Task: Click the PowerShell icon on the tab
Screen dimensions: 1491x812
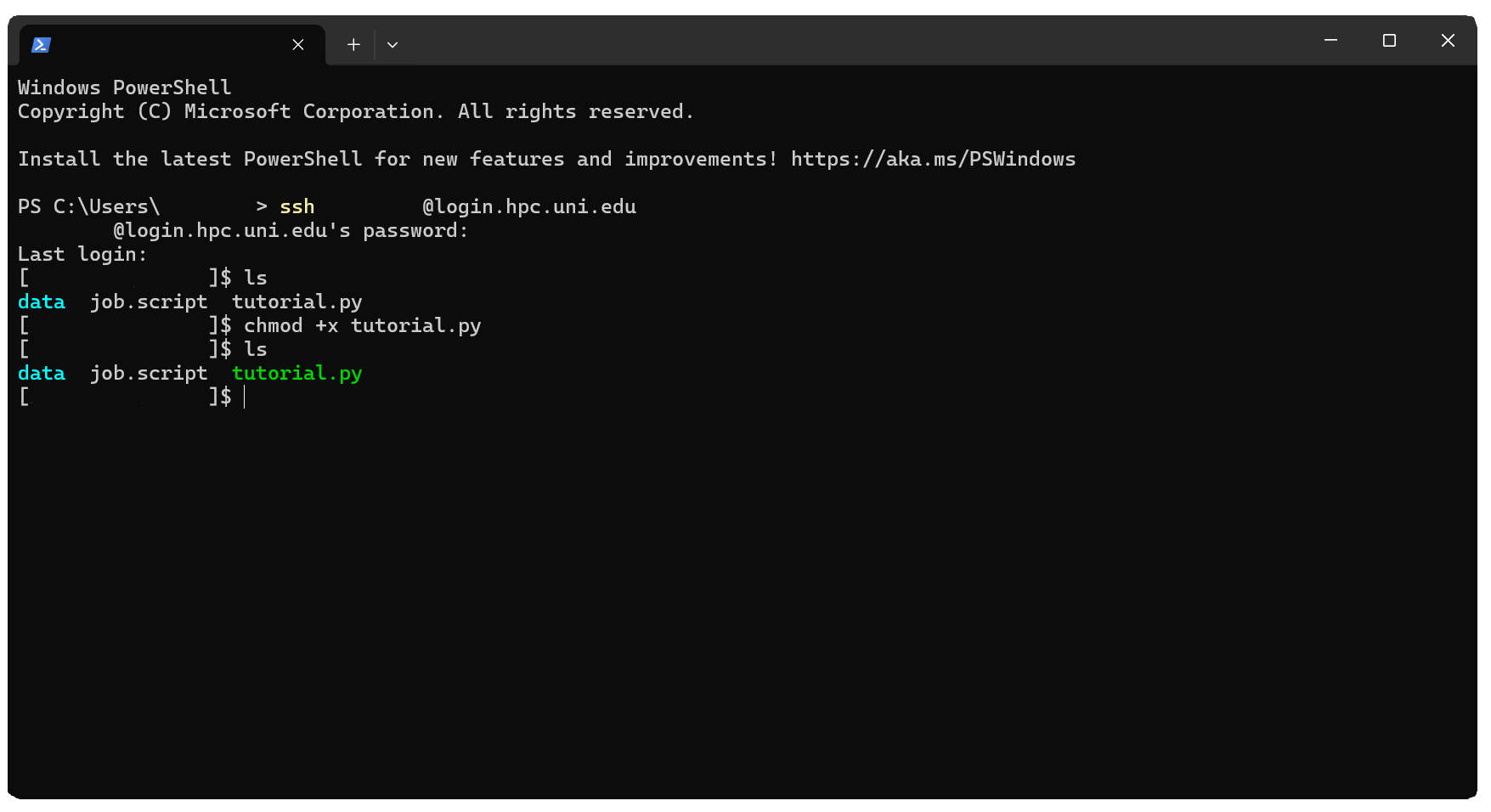Action: coord(41,45)
